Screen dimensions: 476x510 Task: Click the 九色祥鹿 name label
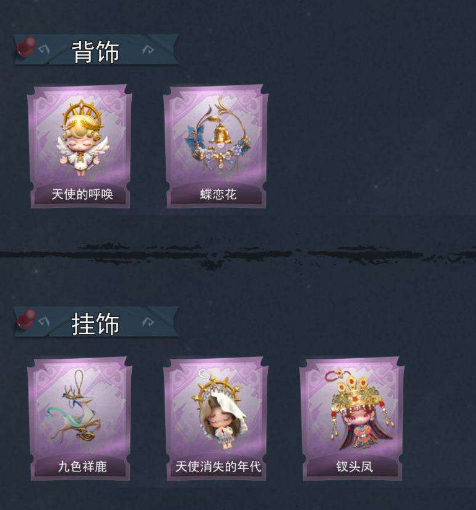tap(82, 467)
